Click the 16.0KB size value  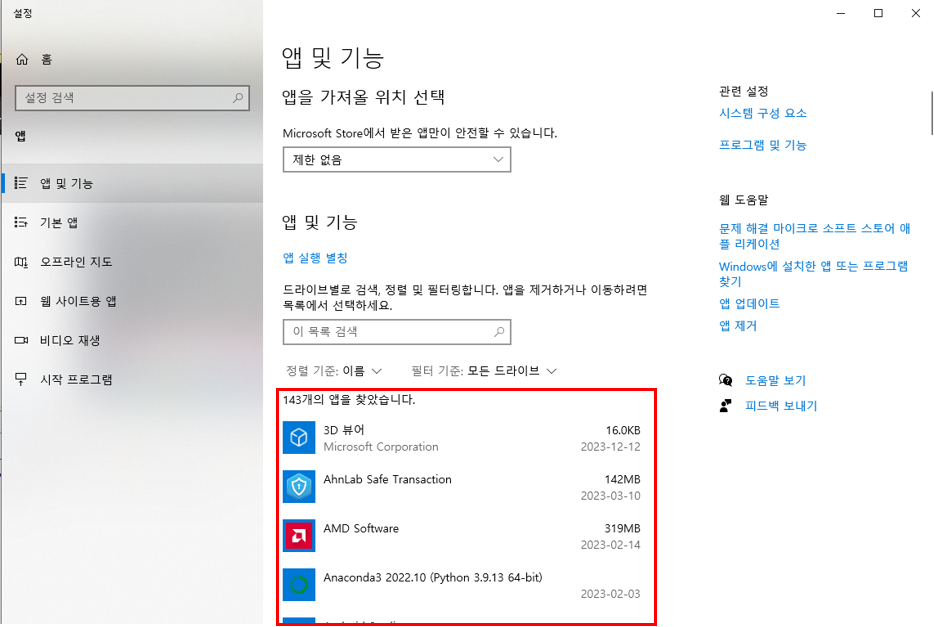[623, 430]
